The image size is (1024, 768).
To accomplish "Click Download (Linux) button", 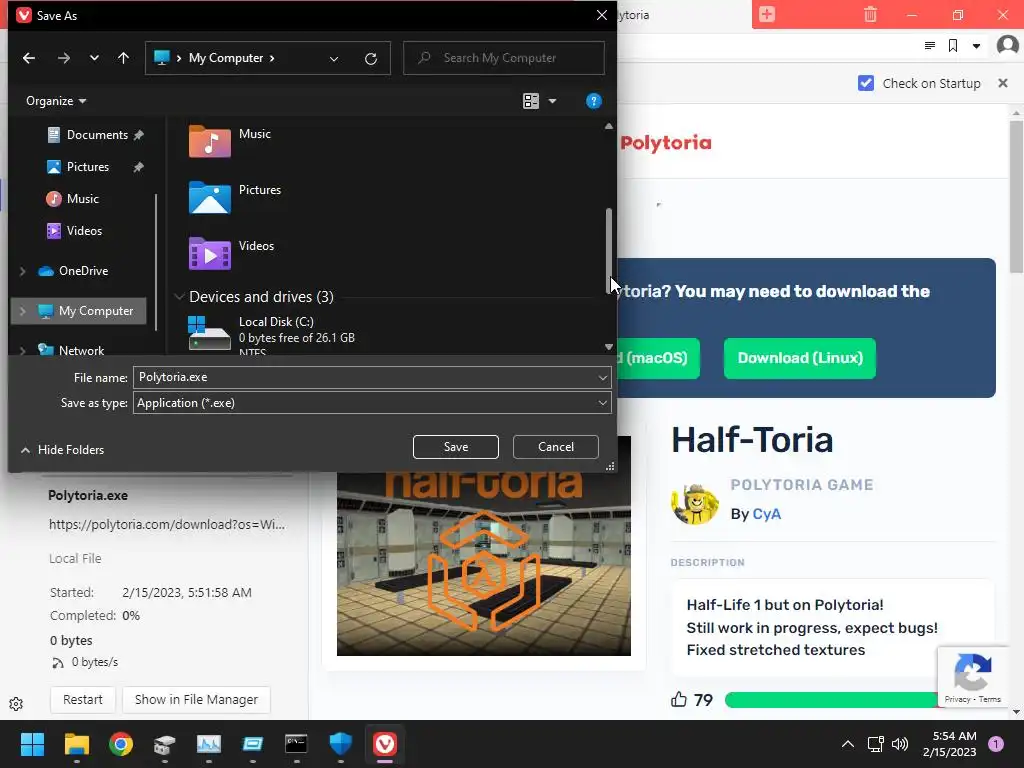I will point(800,359).
